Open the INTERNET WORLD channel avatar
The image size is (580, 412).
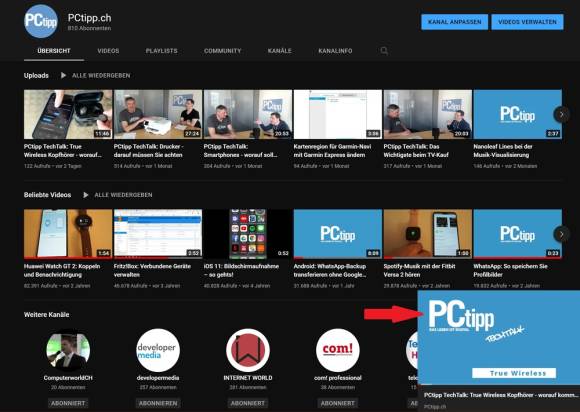tap(248, 350)
